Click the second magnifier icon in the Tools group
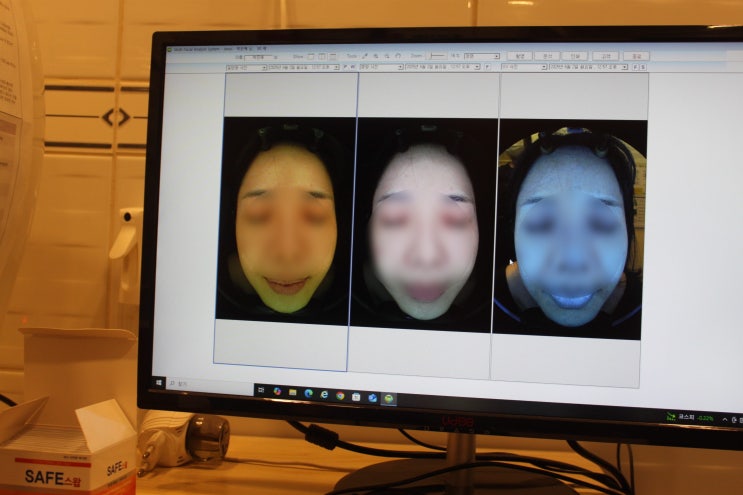 point(387,56)
